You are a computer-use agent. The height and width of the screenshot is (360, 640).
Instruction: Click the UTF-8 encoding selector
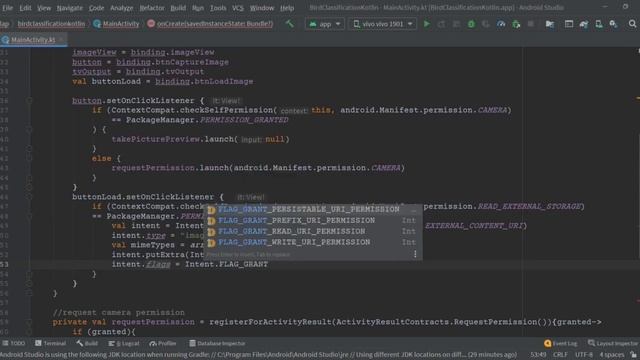584,355
